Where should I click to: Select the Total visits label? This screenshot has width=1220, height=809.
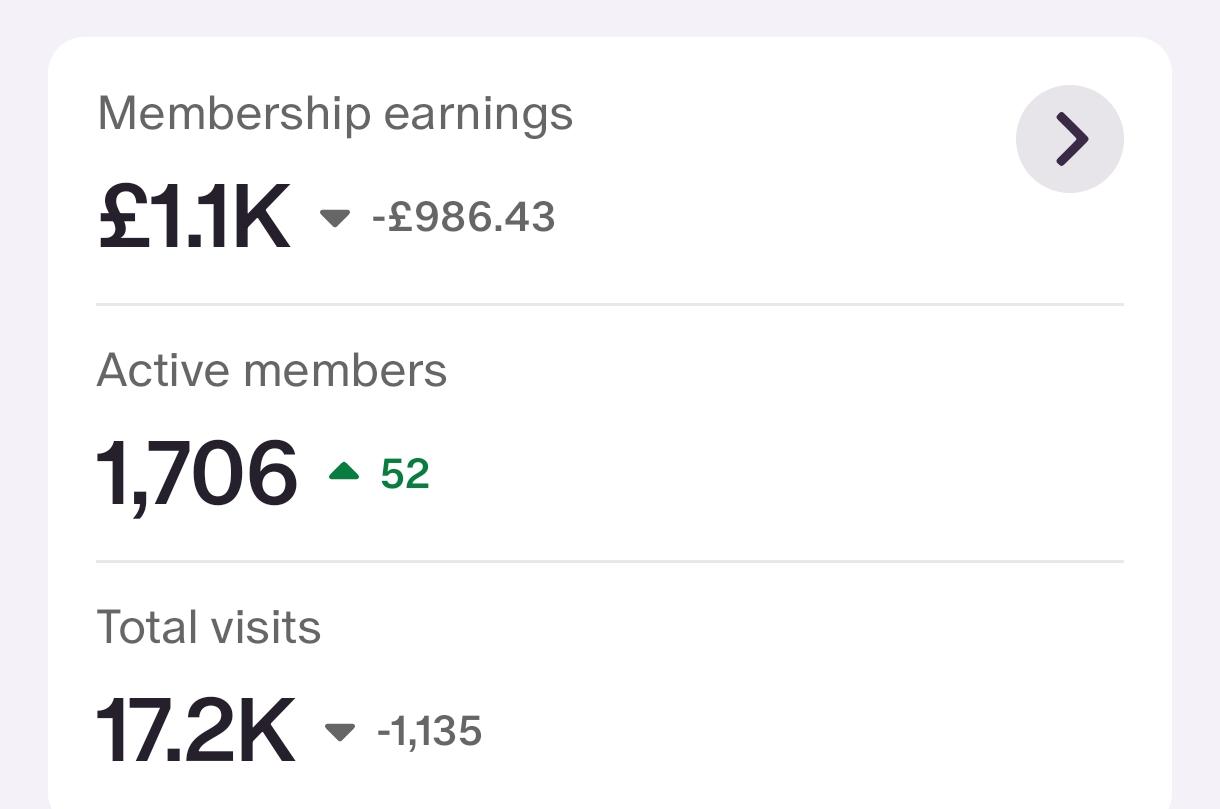click(x=209, y=628)
